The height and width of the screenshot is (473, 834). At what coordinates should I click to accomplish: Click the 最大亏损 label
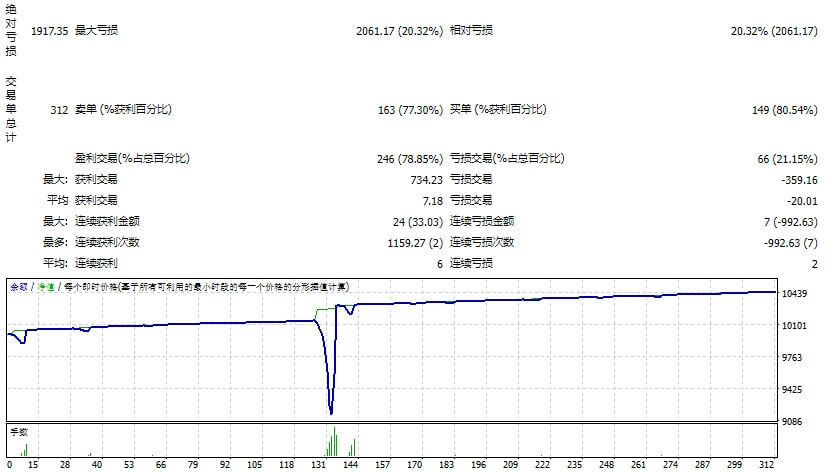pyautogui.click(x=96, y=30)
